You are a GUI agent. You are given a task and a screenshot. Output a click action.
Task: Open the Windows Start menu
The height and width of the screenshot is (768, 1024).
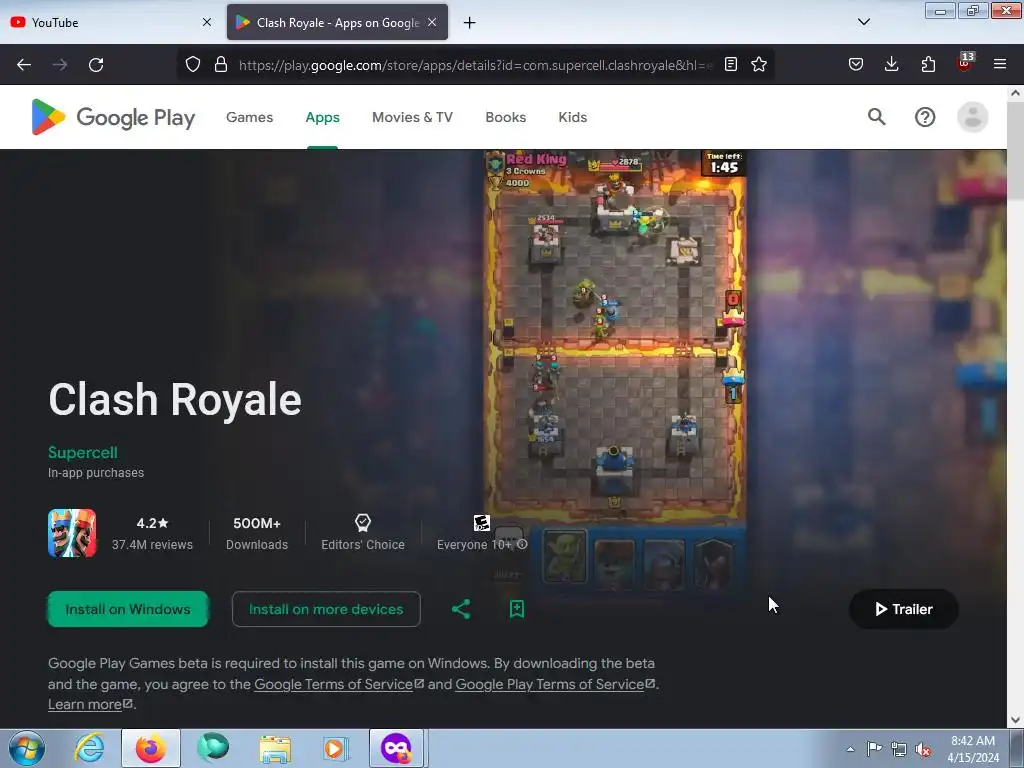point(26,748)
